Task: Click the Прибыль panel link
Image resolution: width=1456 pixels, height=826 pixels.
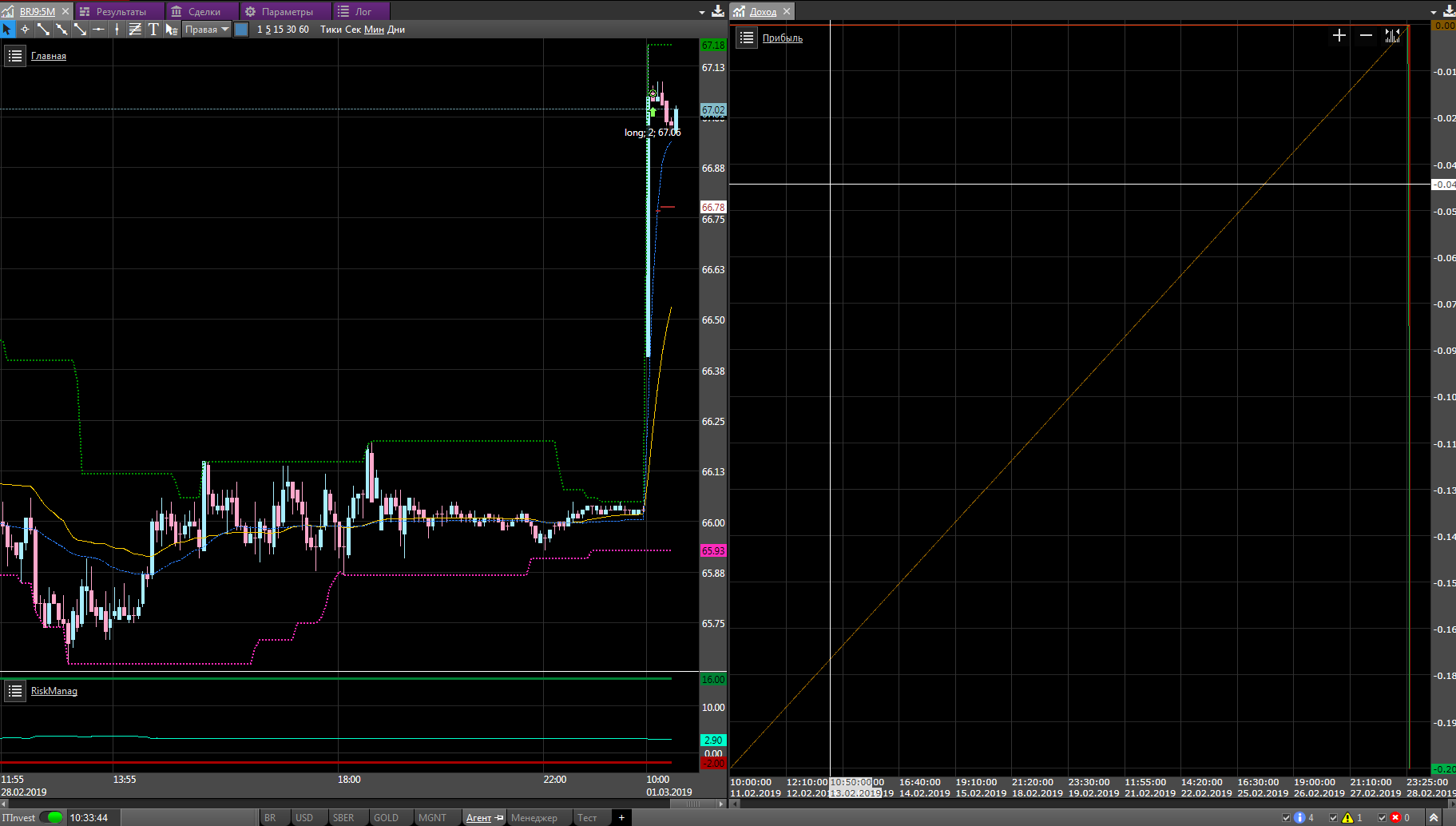Action: 783,38
